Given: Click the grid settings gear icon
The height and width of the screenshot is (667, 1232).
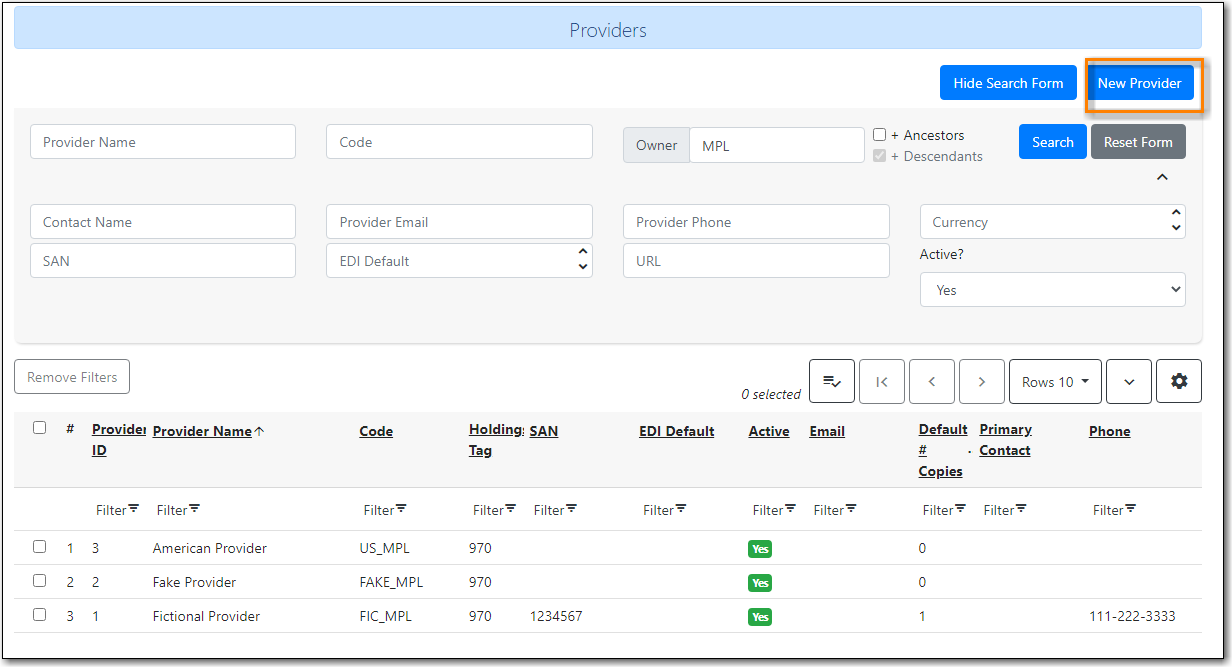Looking at the screenshot, I should [1178, 381].
